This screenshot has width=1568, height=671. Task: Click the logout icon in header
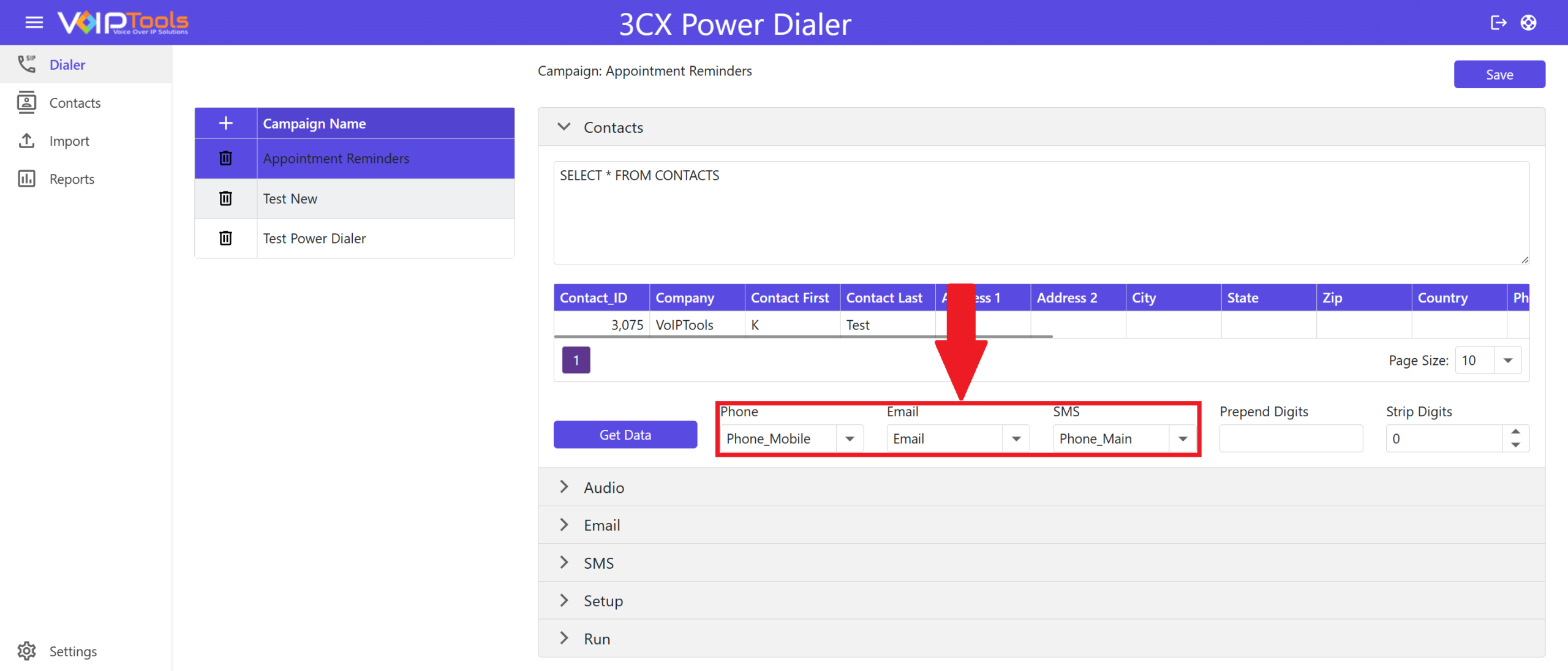point(1498,23)
